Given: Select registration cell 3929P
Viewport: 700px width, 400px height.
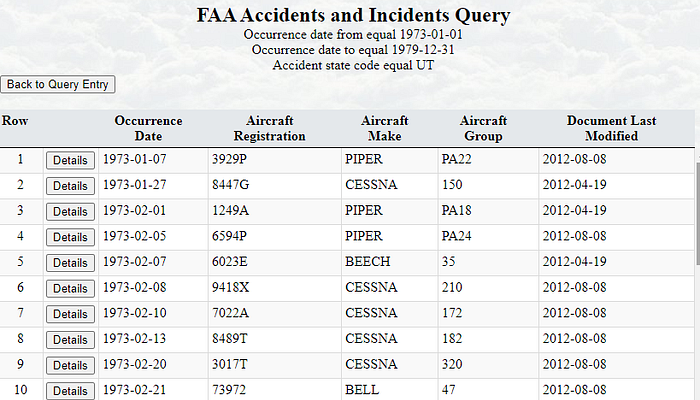Looking at the screenshot, I should [x=227, y=160].
